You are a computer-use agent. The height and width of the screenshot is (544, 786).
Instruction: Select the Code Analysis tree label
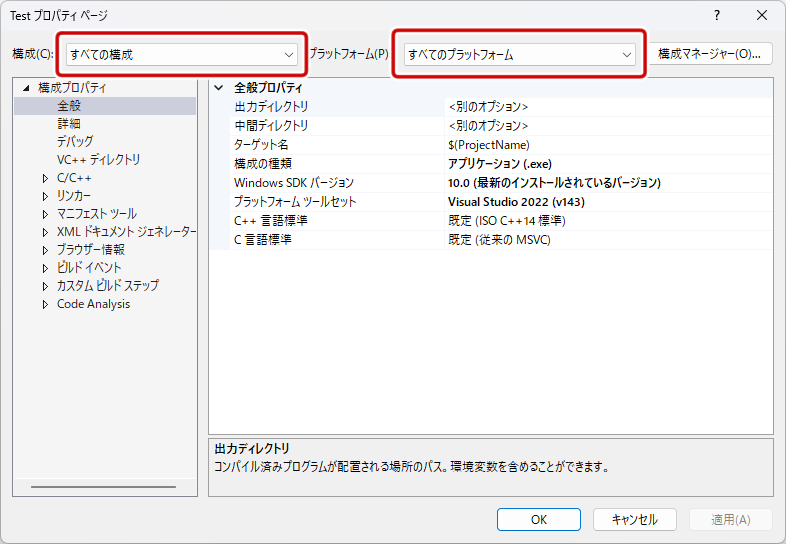click(x=93, y=304)
